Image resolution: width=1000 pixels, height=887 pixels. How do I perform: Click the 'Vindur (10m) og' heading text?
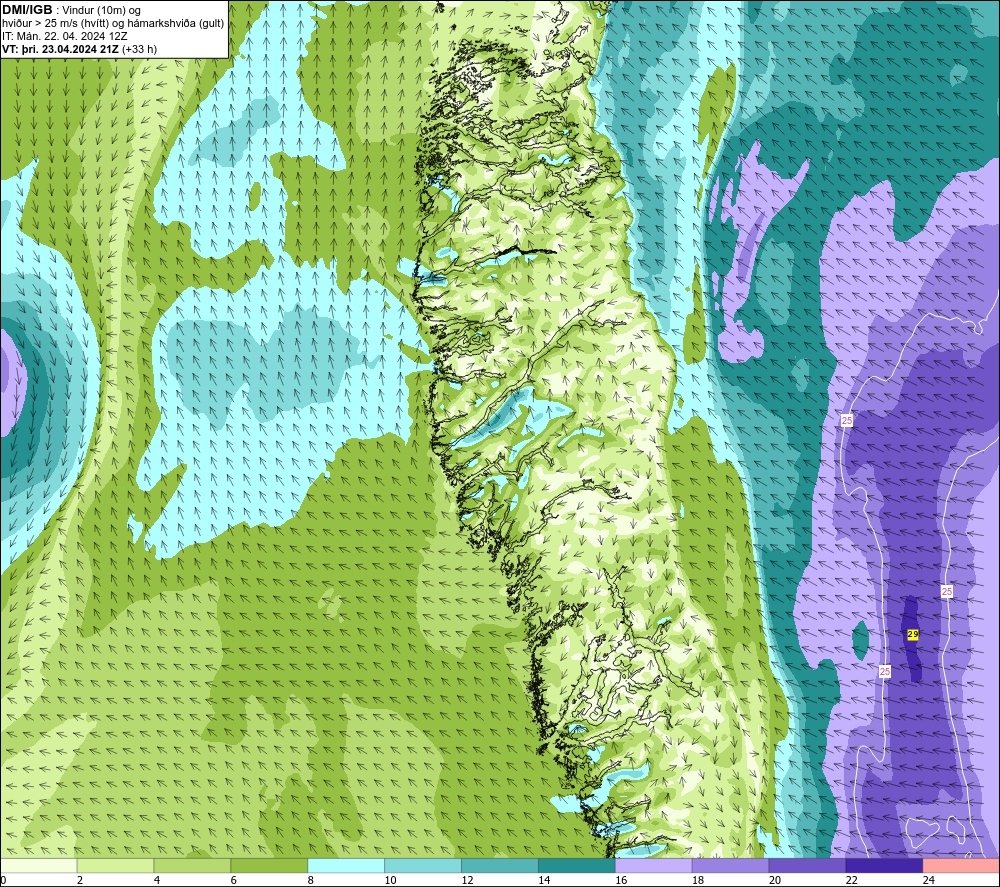click(101, 11)
